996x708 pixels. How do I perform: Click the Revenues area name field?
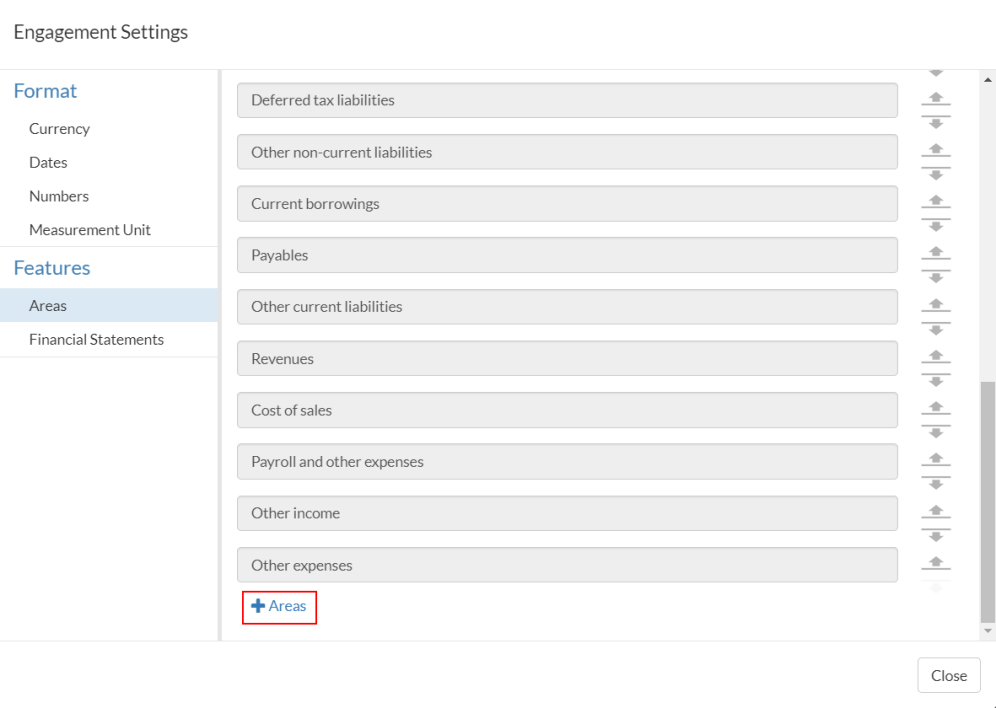pos(567,359)
